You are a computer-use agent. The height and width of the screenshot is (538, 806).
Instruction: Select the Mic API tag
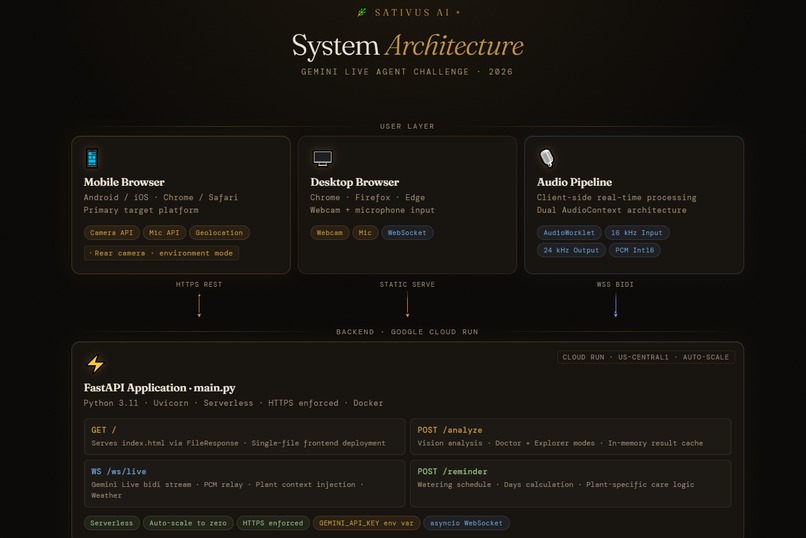coord(164,233)
